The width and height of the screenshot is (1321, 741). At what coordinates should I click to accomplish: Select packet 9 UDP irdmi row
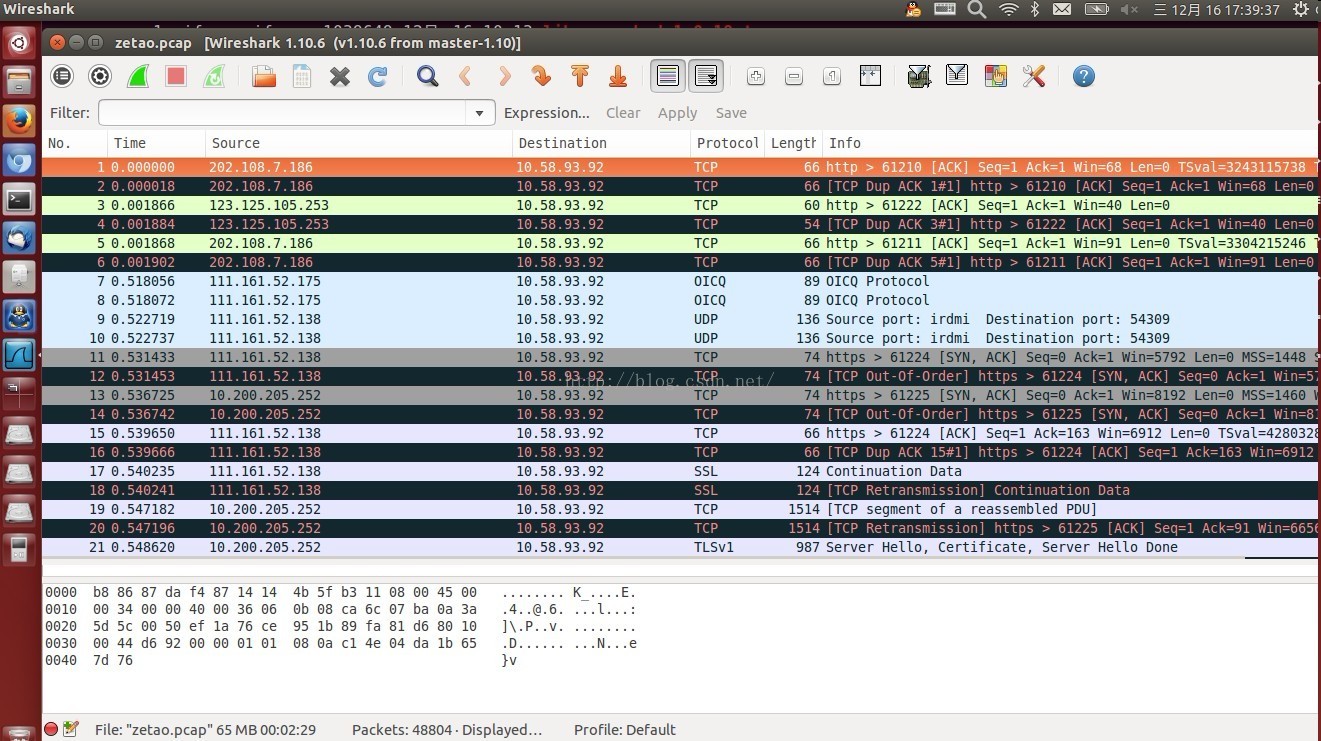pyautogui.click(x=680, y=319)
